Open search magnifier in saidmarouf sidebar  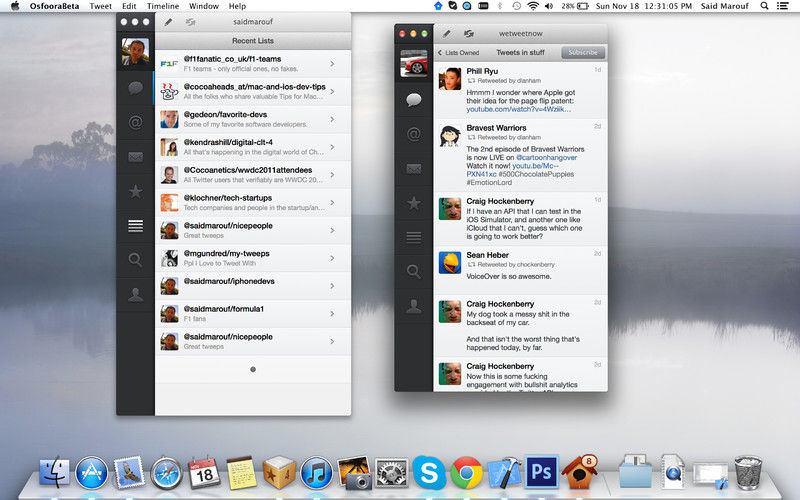click(135, 260)
